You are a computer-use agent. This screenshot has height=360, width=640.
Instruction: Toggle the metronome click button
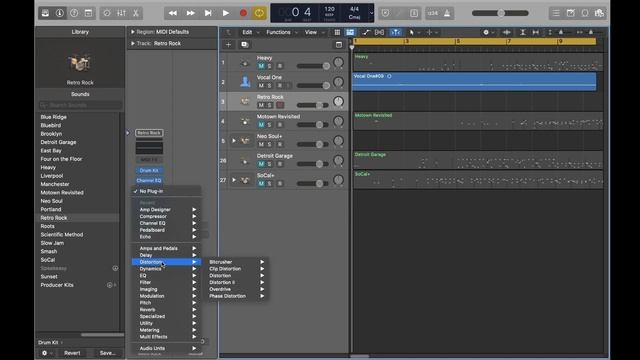(x=447, y=13)
